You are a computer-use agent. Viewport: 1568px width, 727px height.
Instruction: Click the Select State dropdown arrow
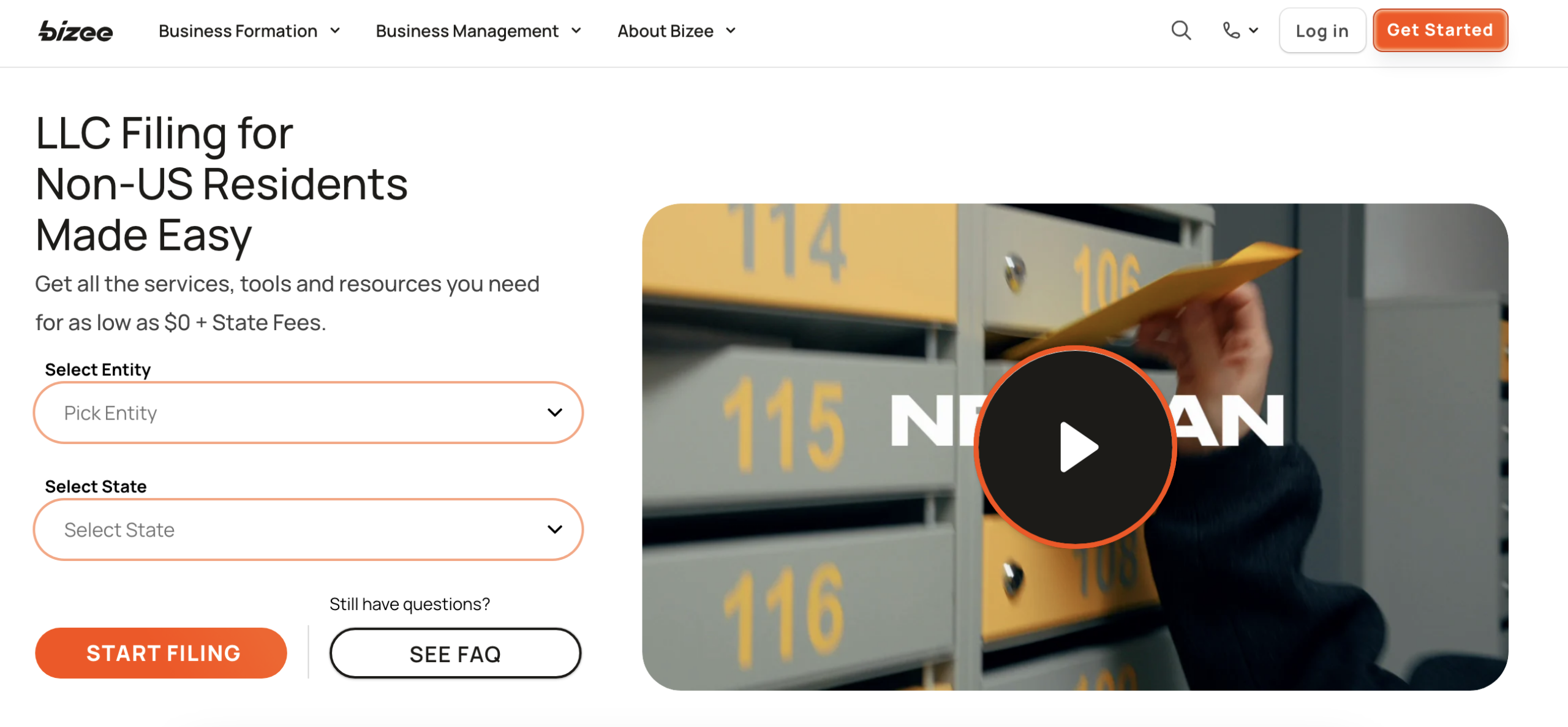554,529
